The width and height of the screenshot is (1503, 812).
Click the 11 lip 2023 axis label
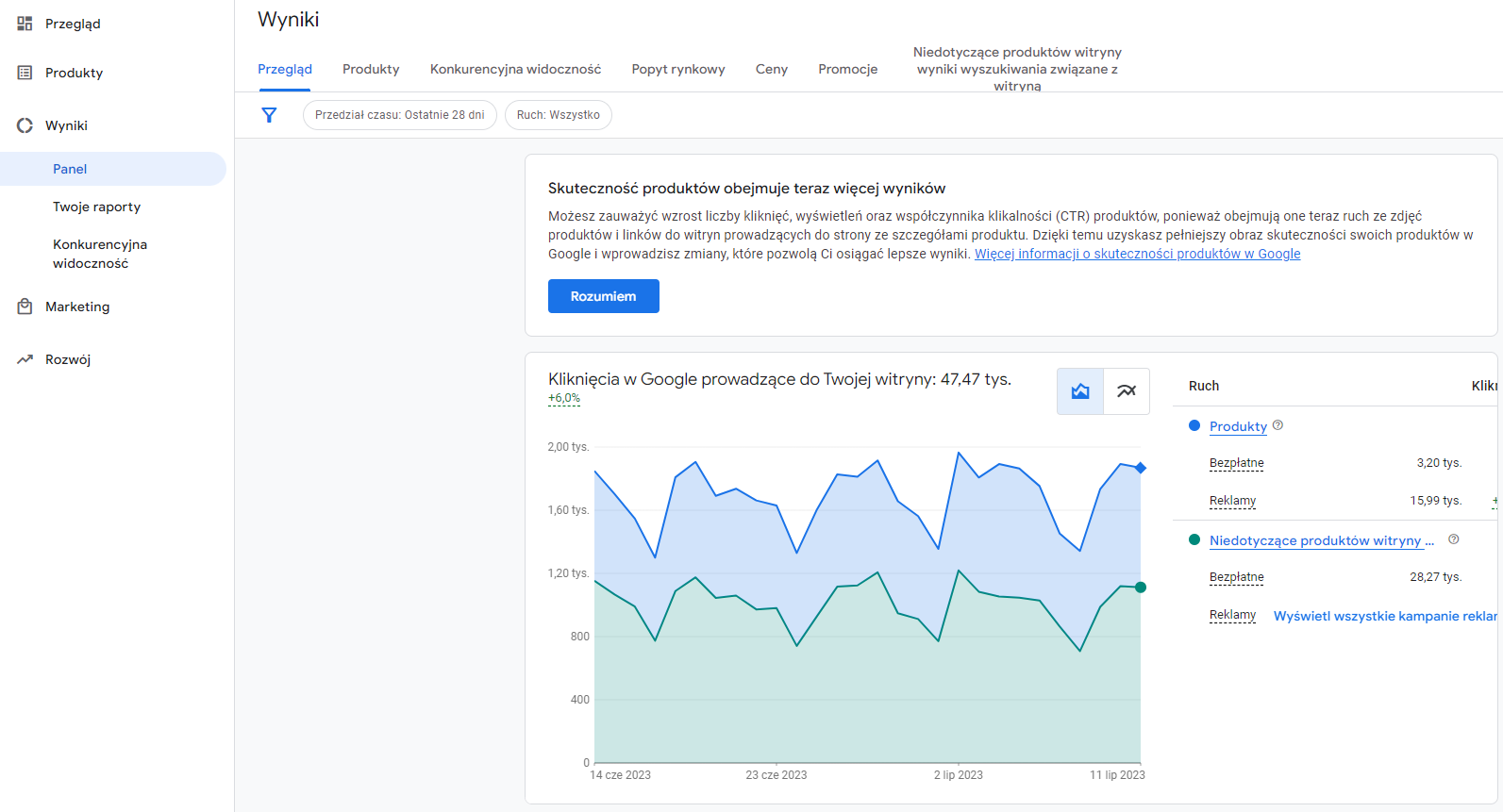pos(1117,775)
